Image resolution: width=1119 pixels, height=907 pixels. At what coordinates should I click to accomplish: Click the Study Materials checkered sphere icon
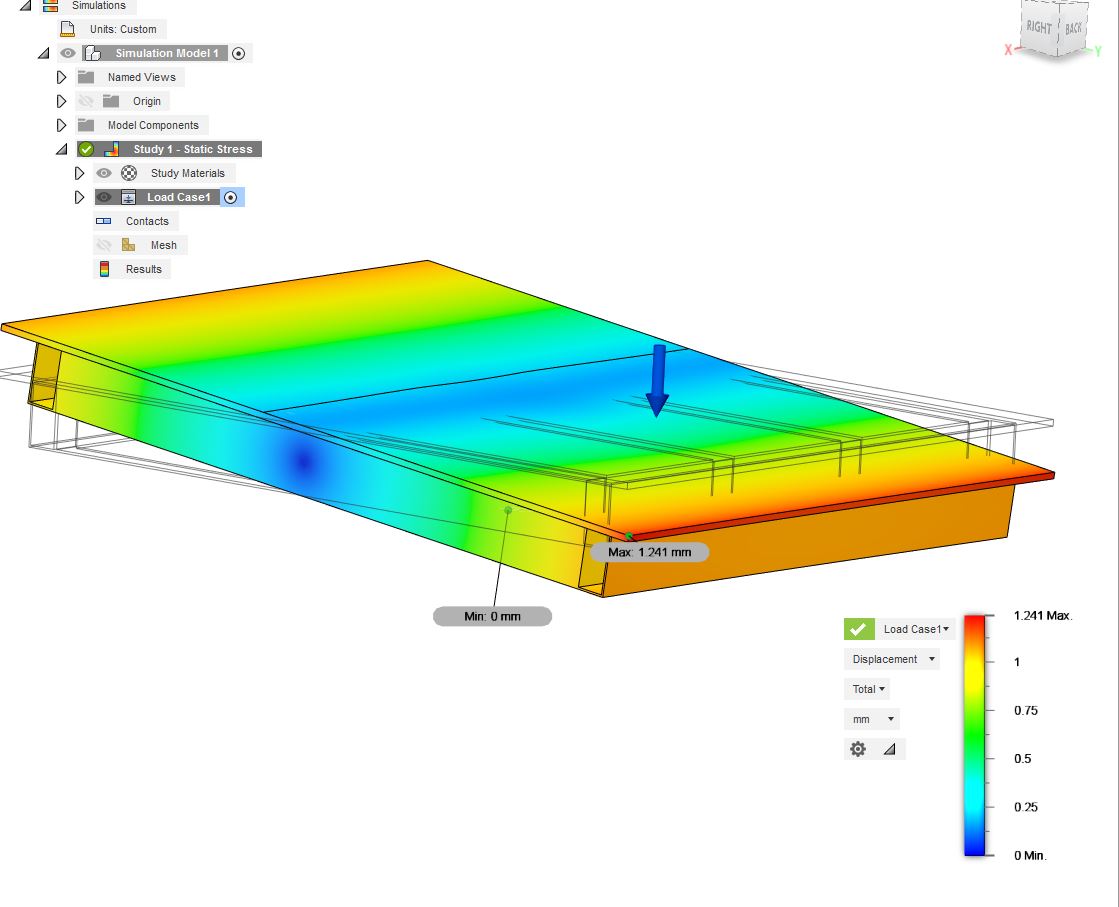pyautogui.click(x=129, y=173)
